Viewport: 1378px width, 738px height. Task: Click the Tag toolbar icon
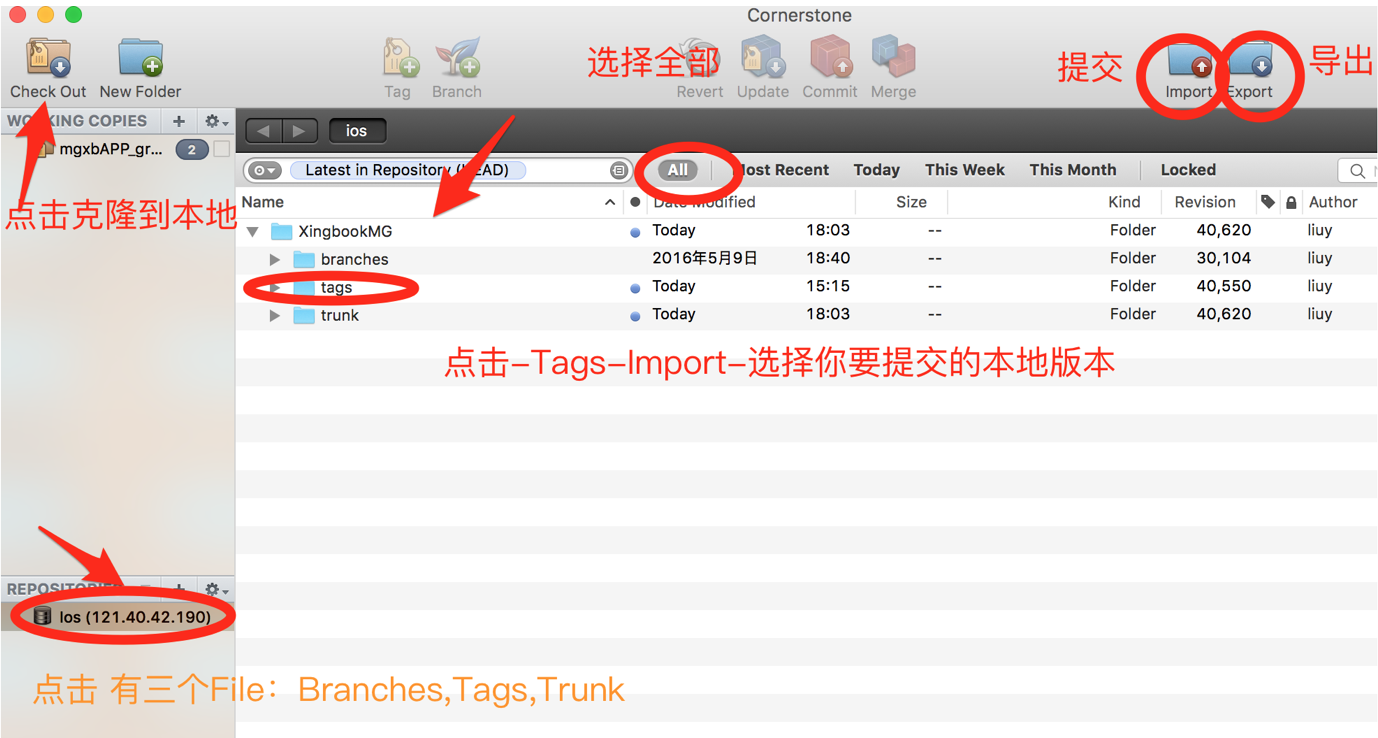click(x=399, y=58)
